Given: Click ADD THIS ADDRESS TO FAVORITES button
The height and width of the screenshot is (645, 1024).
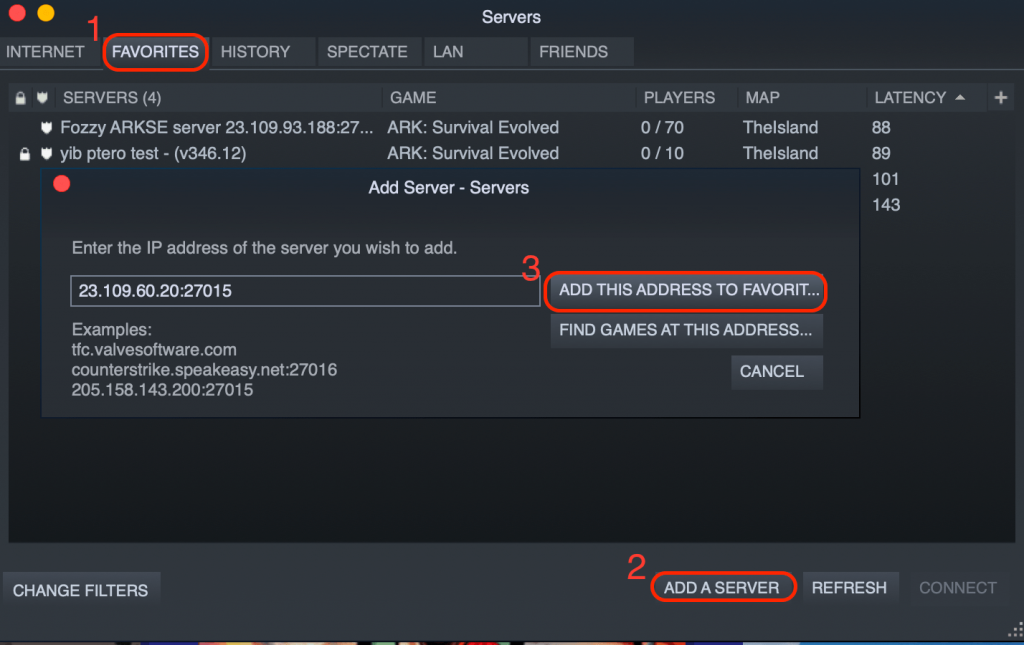Looking at the screenshot, I should 686,291.
